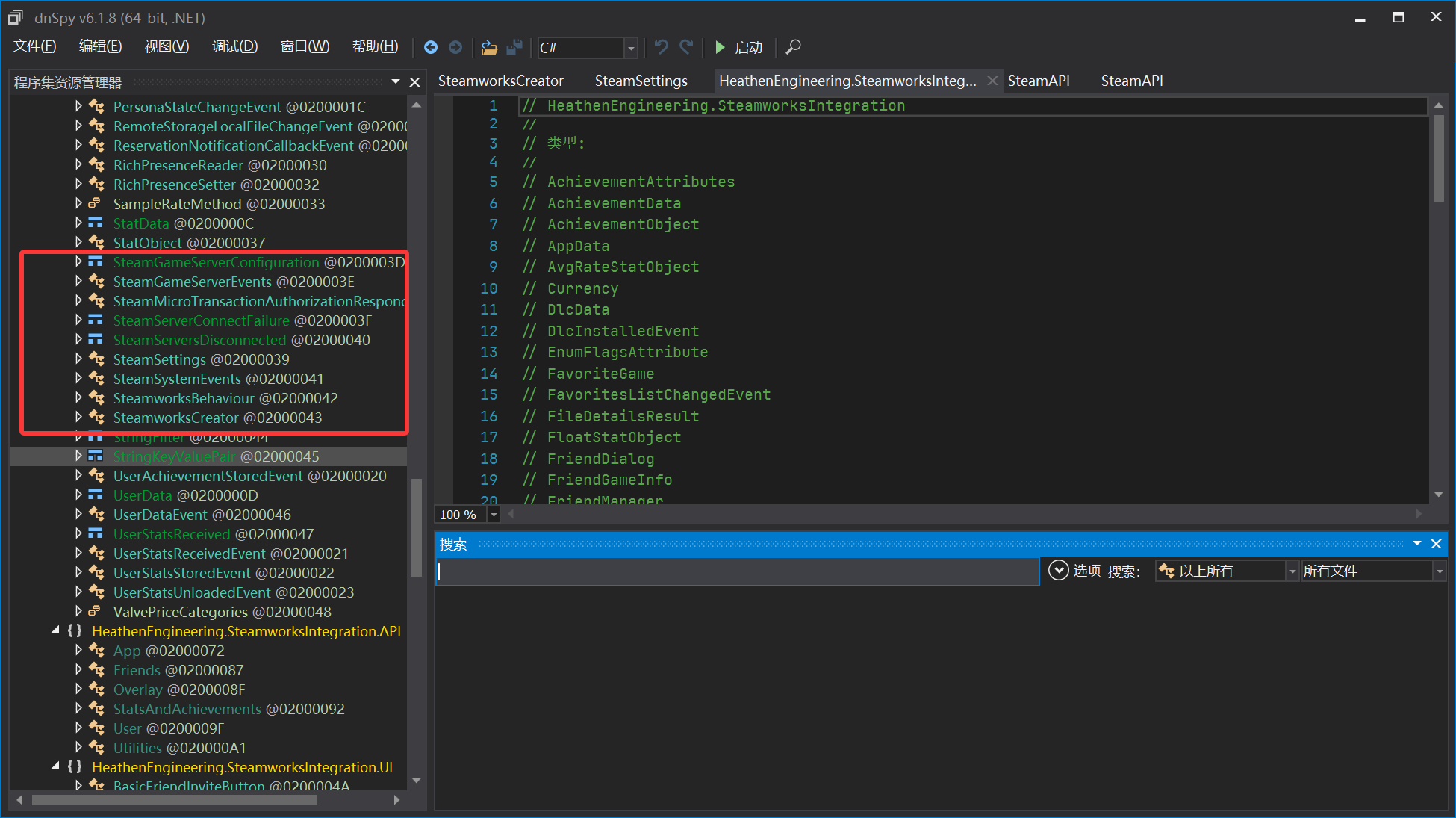This screenshot has height=818, width=1456.
Task: Open a file with the folder icon
Action: 489,47
